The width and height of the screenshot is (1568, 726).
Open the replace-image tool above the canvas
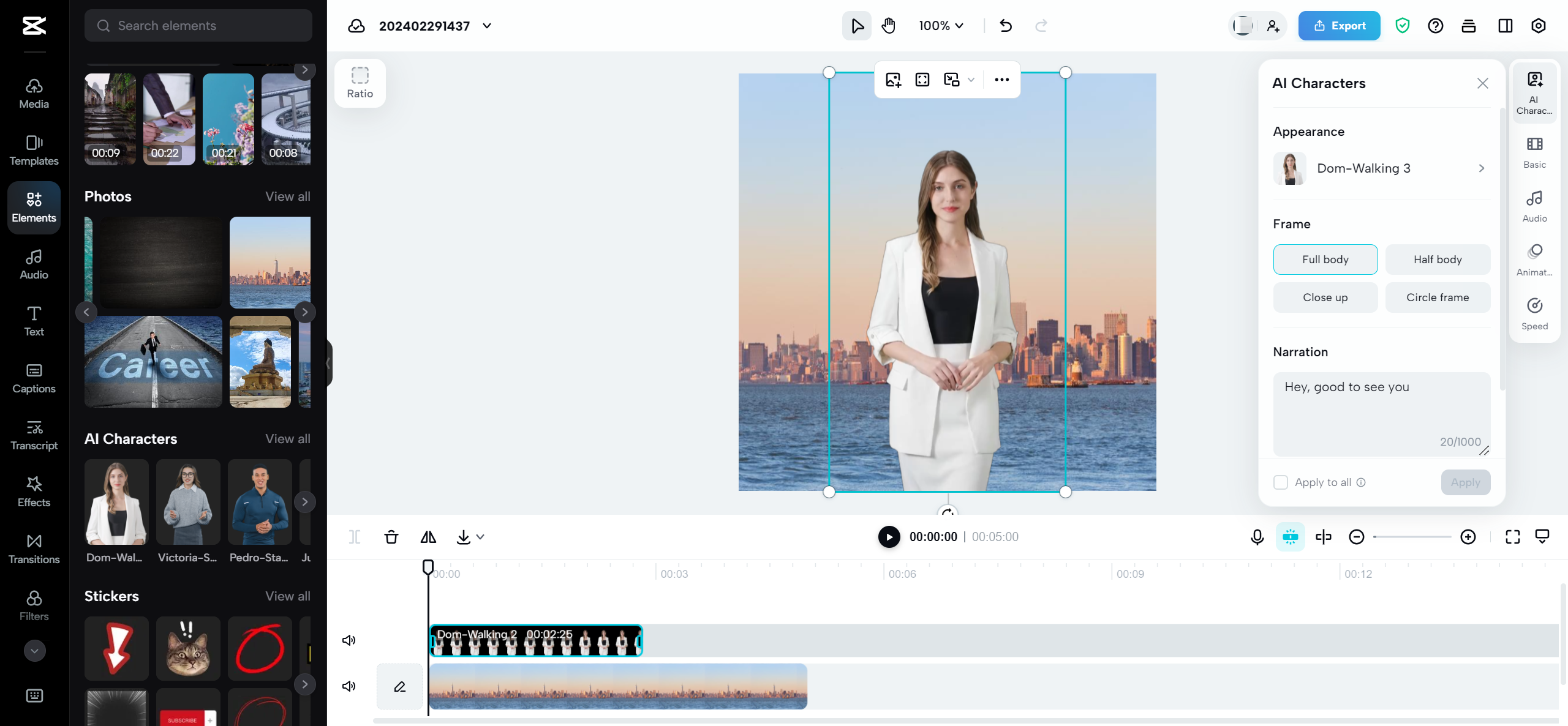(893, 80)
